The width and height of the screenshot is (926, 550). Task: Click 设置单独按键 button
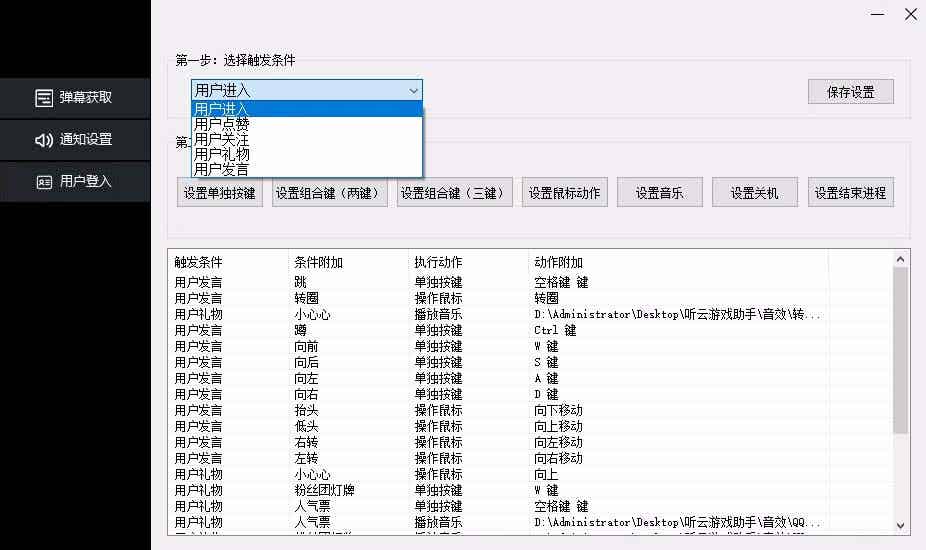(220, 193)
